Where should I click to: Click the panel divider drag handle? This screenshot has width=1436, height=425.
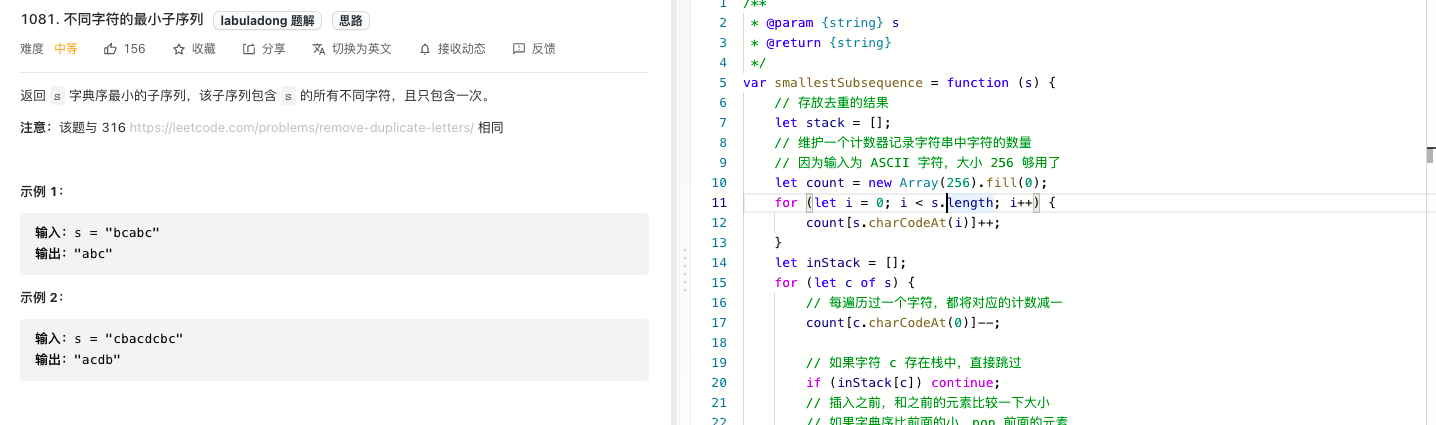point(684,268)
